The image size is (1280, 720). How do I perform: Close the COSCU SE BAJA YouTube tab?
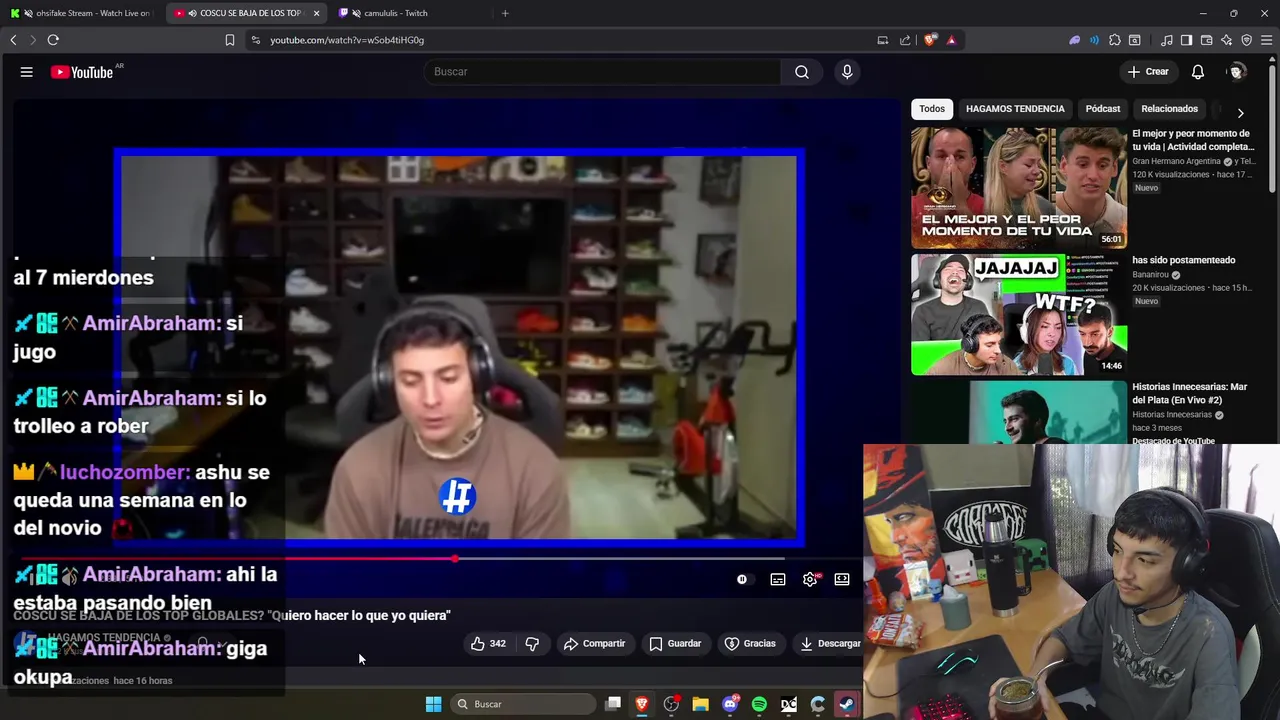tap(317, 13)
